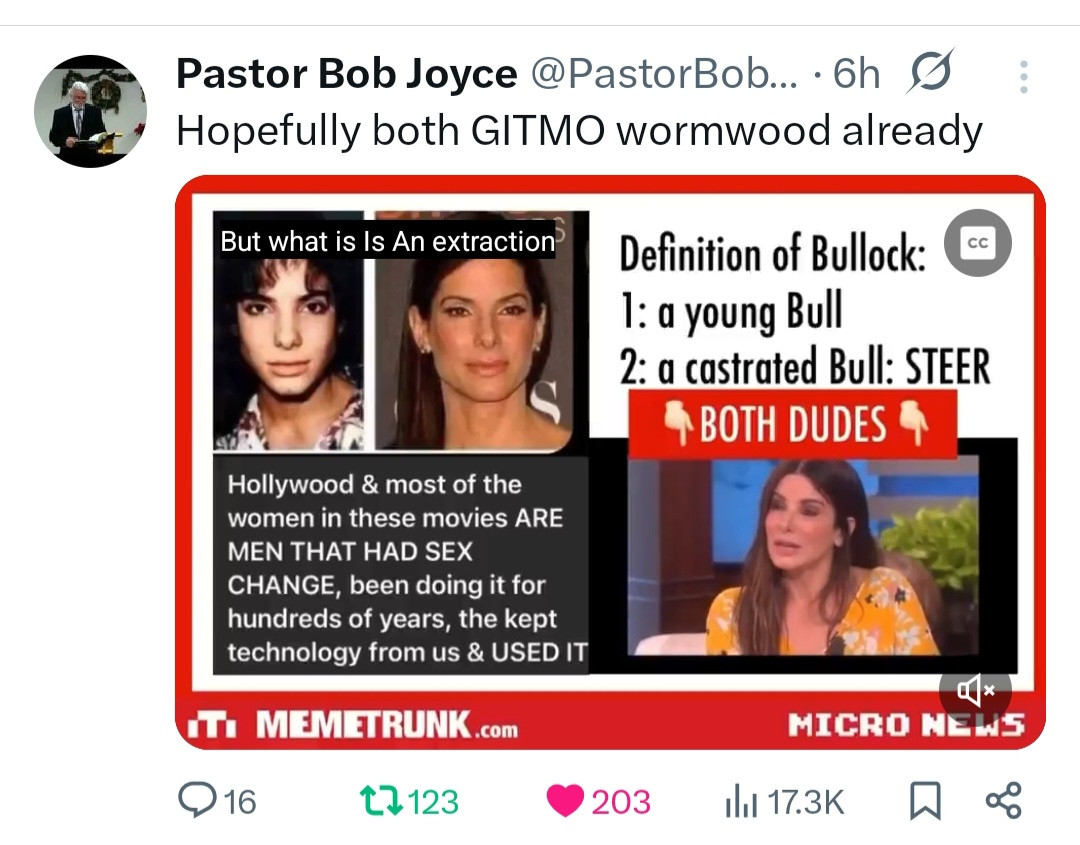Click the Grok slashed-circle icon
1080x845 pixels.
[x=930, y=71]
